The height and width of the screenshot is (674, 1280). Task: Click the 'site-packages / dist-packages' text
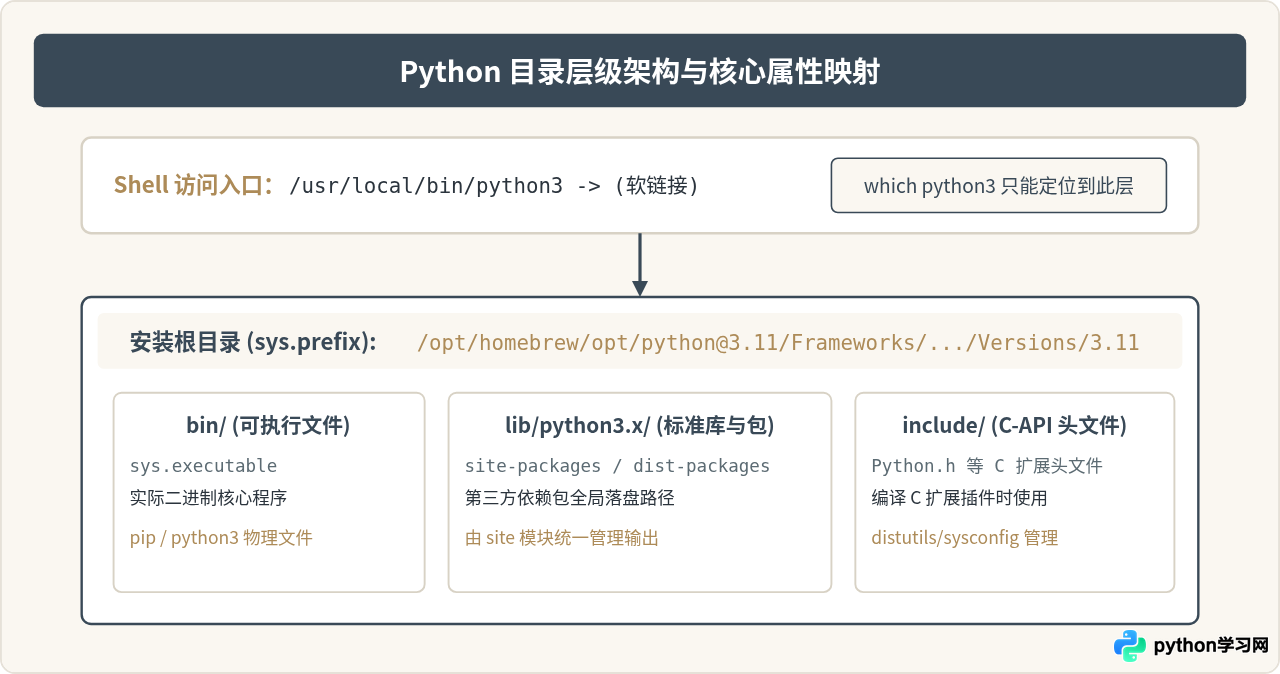tap(617, 466)
